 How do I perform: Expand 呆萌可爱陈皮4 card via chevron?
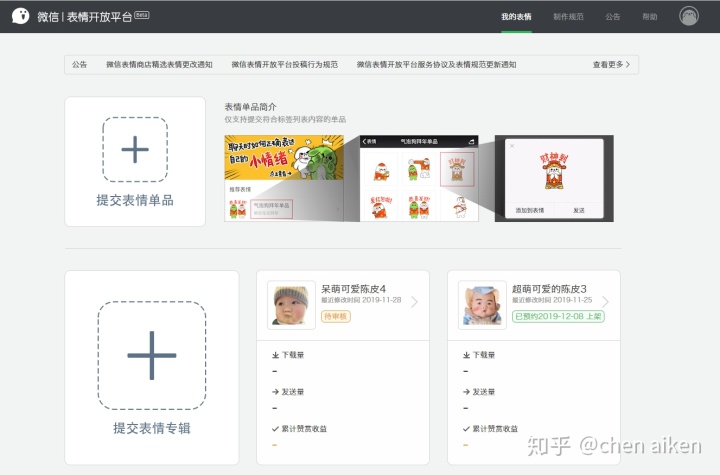414,301
